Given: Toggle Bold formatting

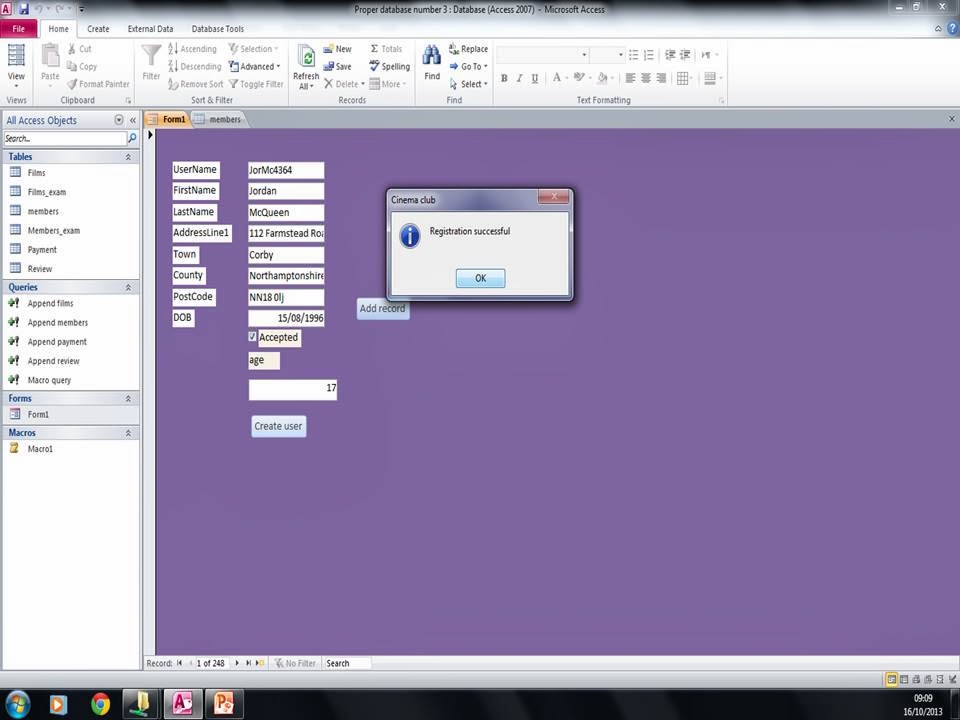Looking at the screenshot, I should click(504, 78).
